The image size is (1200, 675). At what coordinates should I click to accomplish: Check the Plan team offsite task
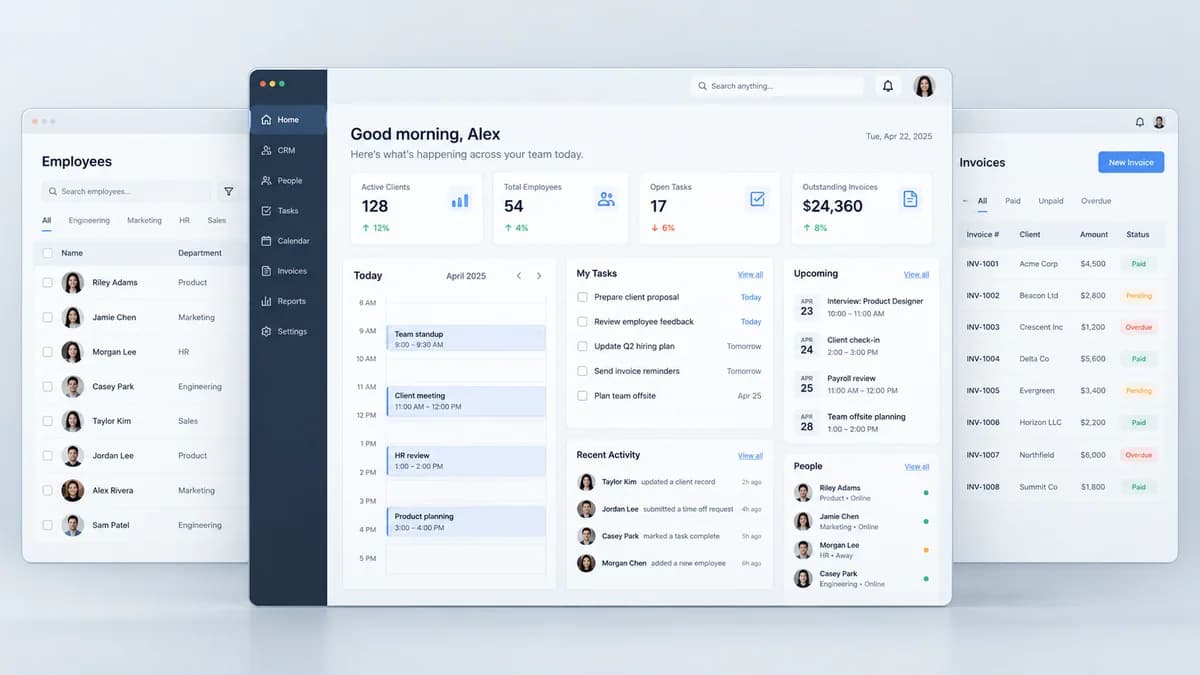point(582,396)
